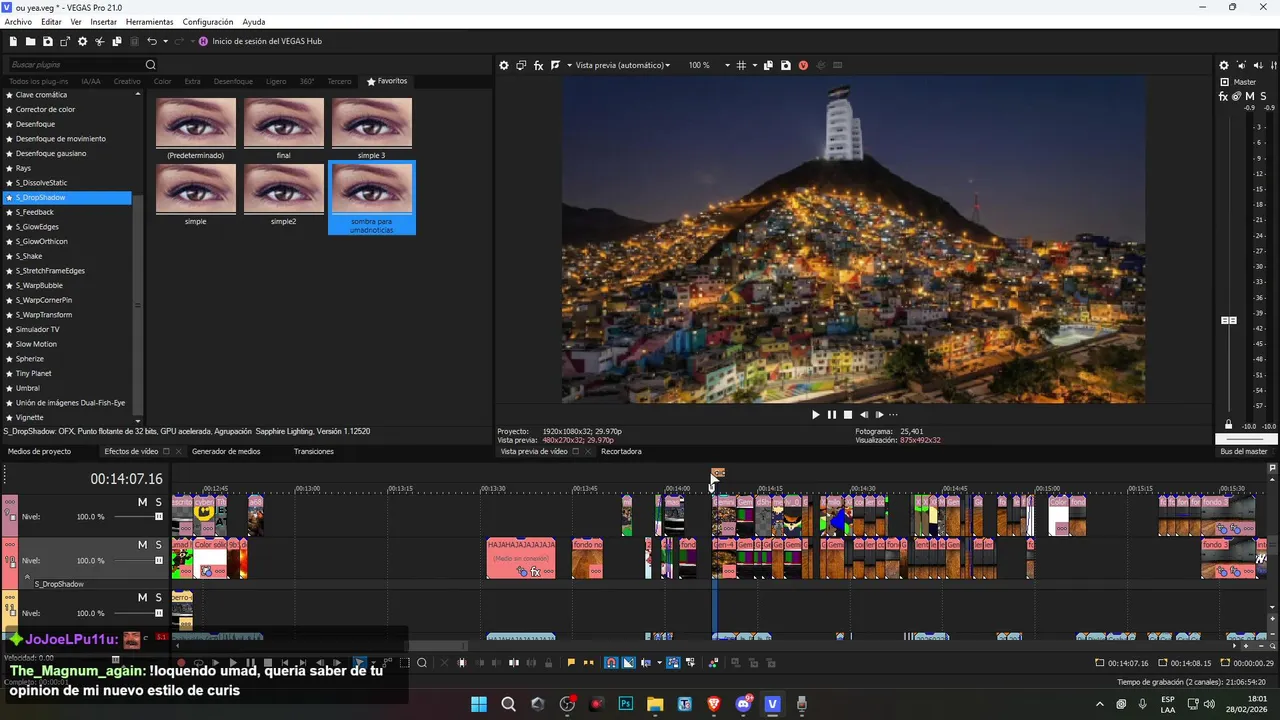Switch to the Favoritos plugin tab
1280x720 pixels.
coord(387,81)
